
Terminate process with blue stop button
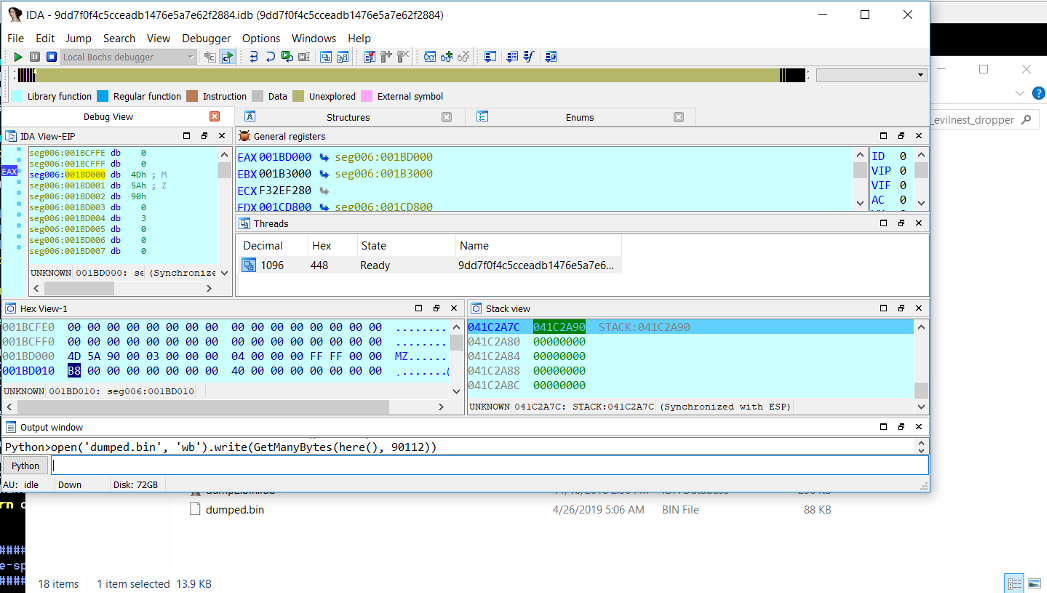51,57
